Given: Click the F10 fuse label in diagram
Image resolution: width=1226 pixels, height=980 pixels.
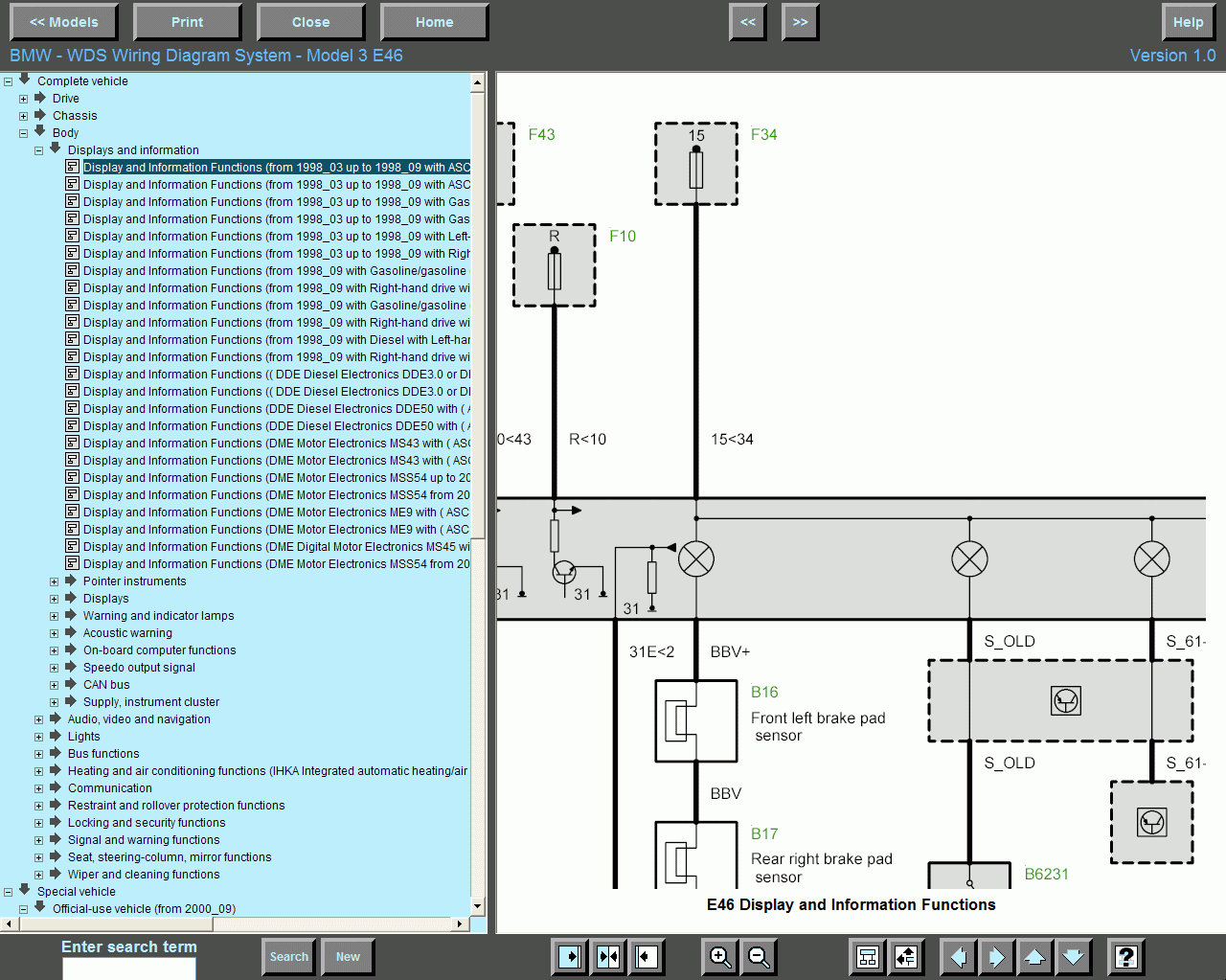Looking at the screenshot, I should (623, 237).
